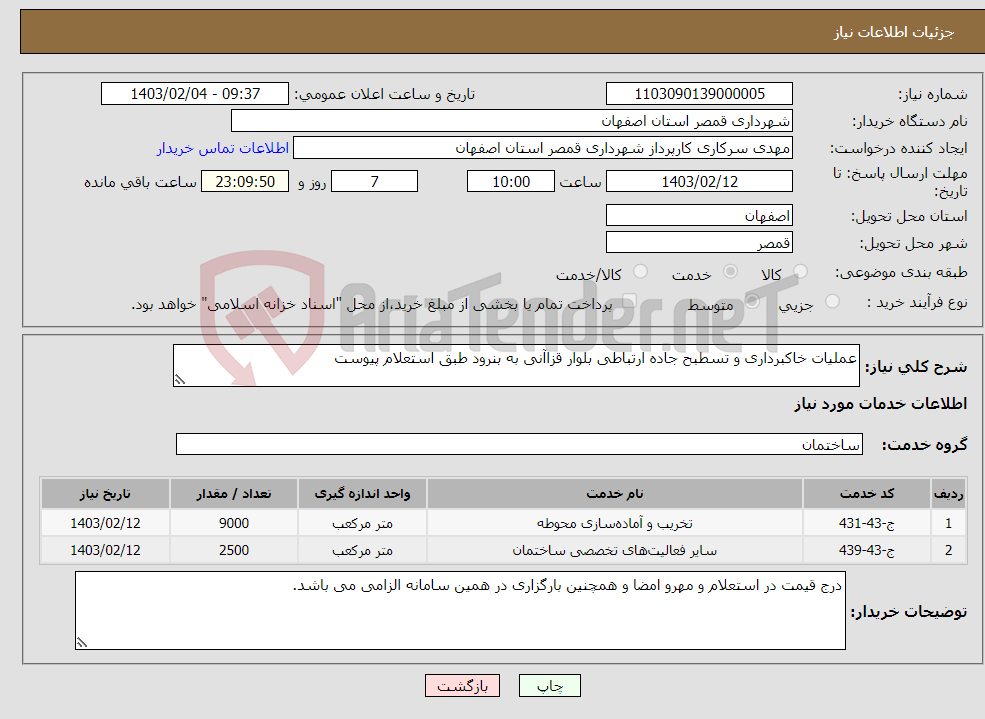This screenshot has height=719, width=985.
Task: Click the buyer name field شهرداری قمصر
Action: pyautogui.click(x=512, y=121)
